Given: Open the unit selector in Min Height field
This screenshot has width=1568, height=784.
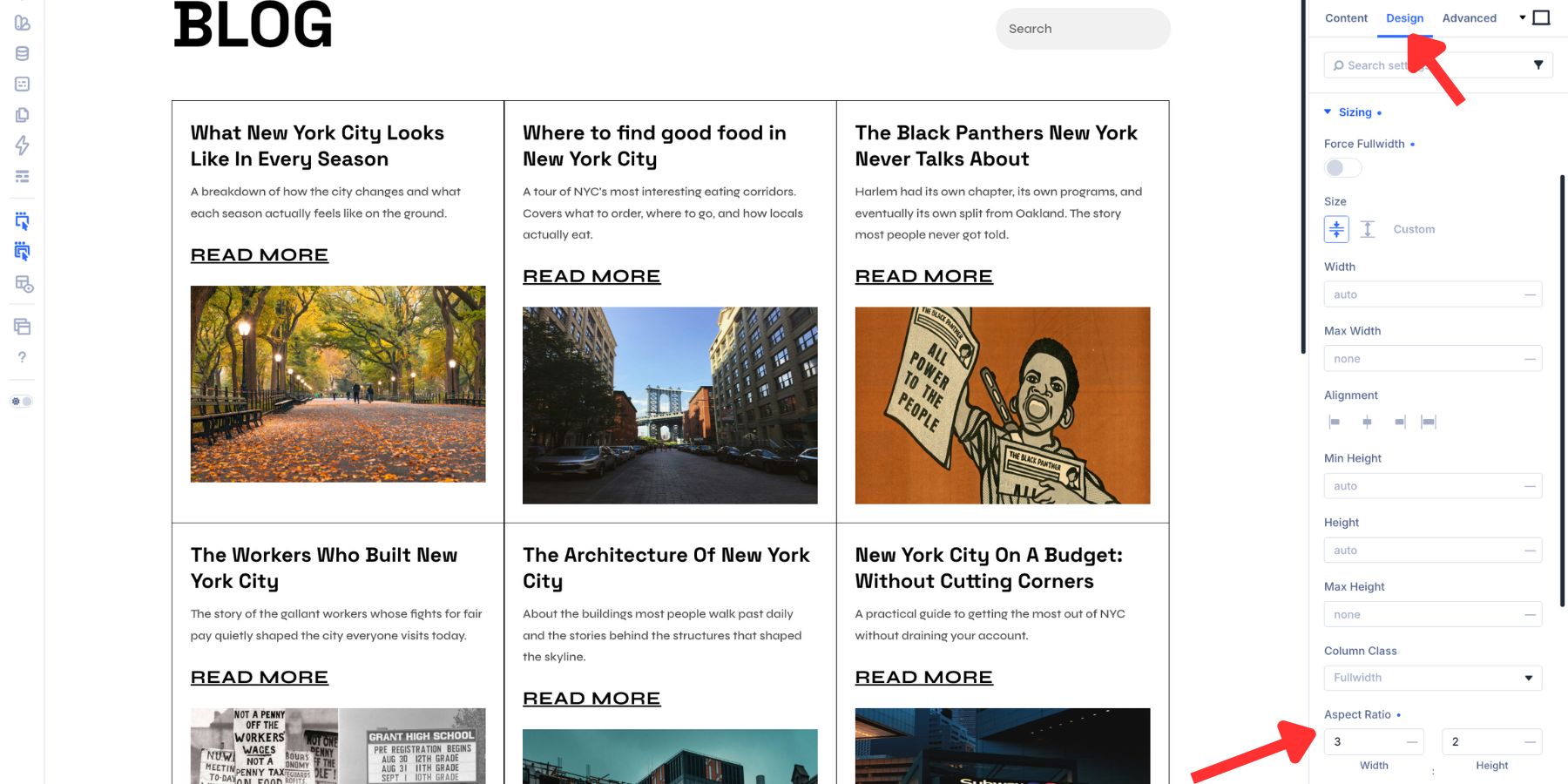Looking at the screenshot, I should click(1530, 486).
